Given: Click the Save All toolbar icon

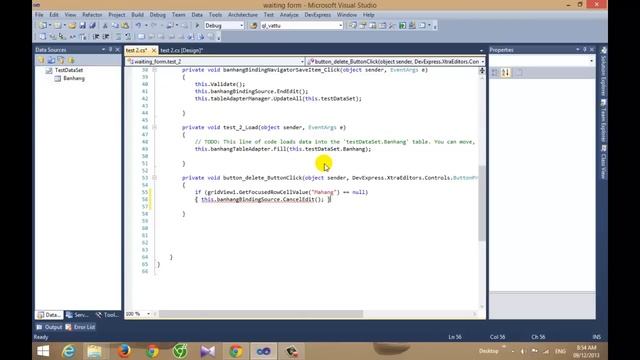Looking at the screenshot, I should pyautogui.click(x=93, y=26).
